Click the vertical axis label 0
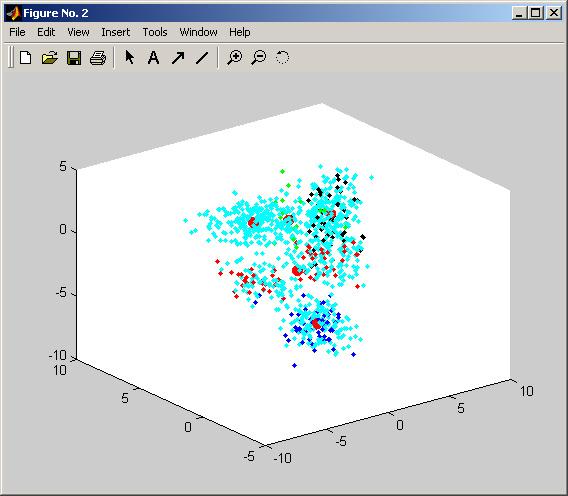This screenshot has width=568, height=496. tap(63, 229)
